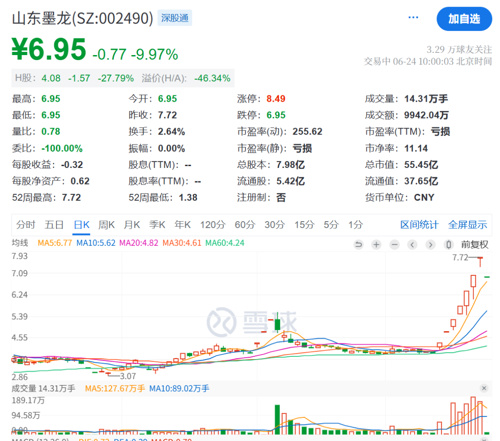Image resolution: width=500 pixels, height=441 pixels.
Task: Zoom out chart with minus icon
Action: (394, 245)
